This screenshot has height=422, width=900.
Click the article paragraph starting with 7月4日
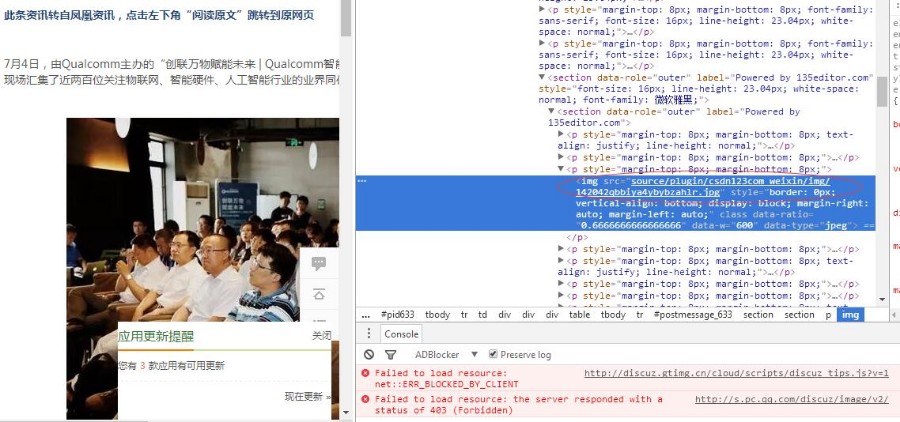pos(172,71)
